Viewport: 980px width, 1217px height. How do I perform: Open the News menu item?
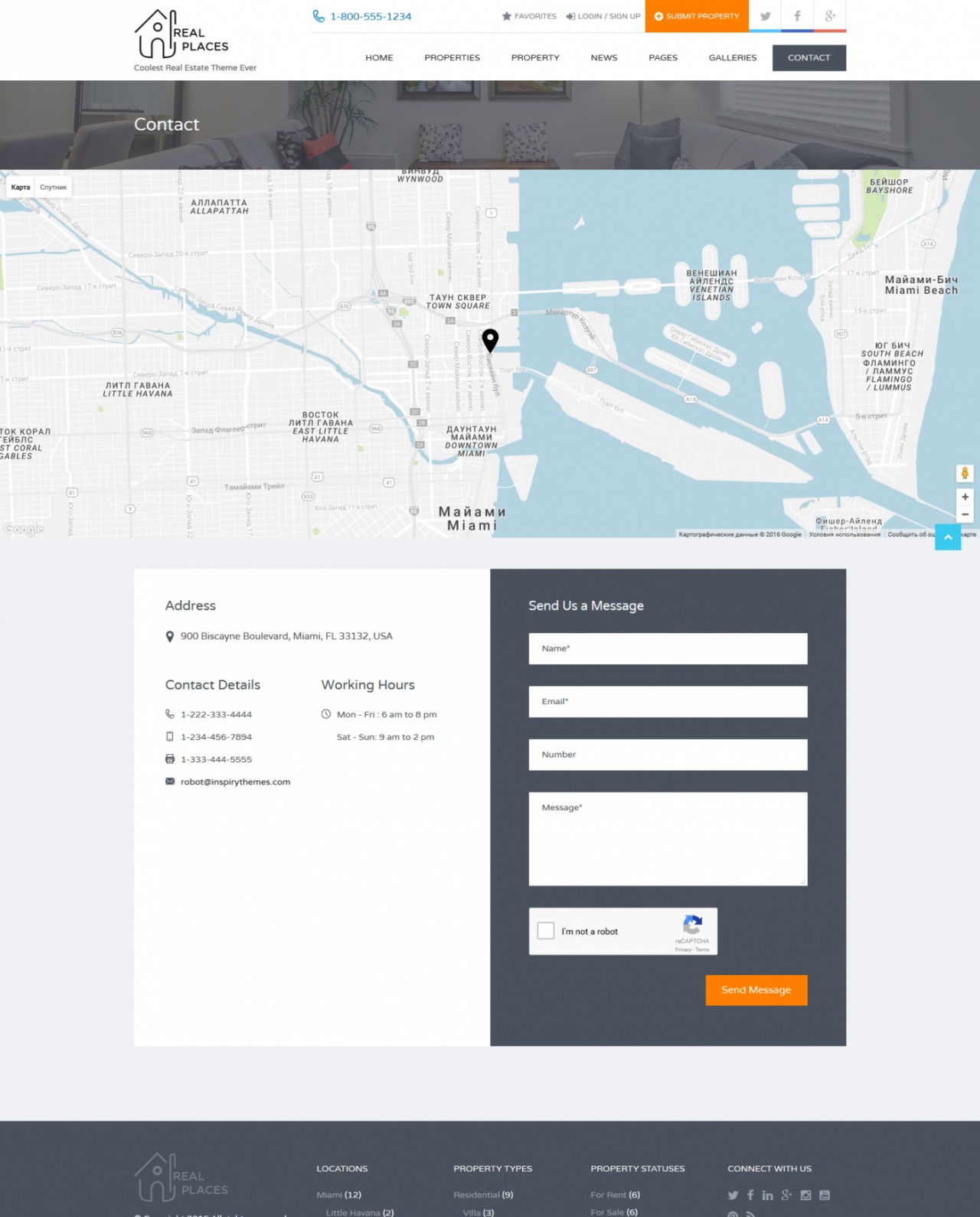tap(604, 57)
